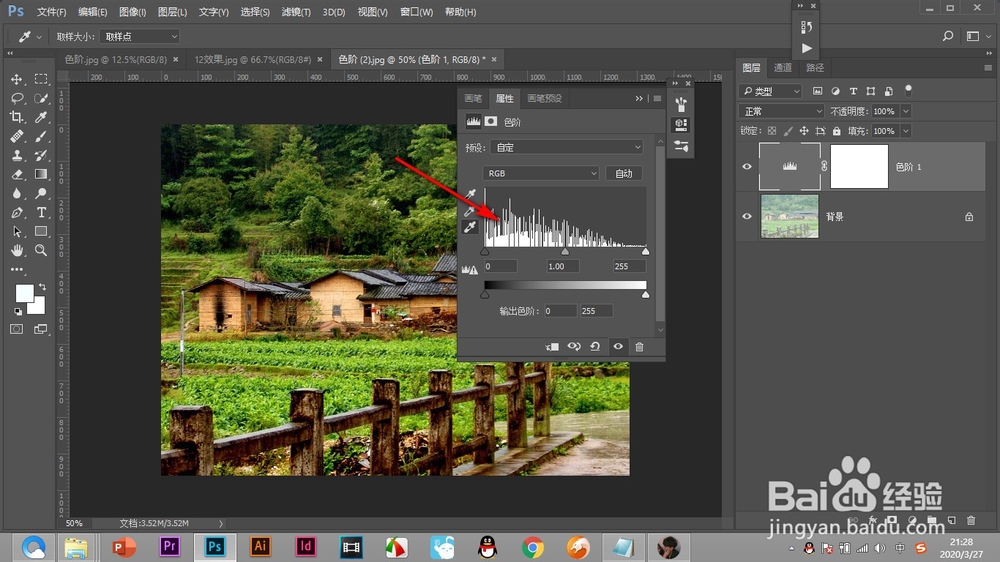Select the Zoom tool
This screenshot has width=1000, height=562.
click(41, 250)
